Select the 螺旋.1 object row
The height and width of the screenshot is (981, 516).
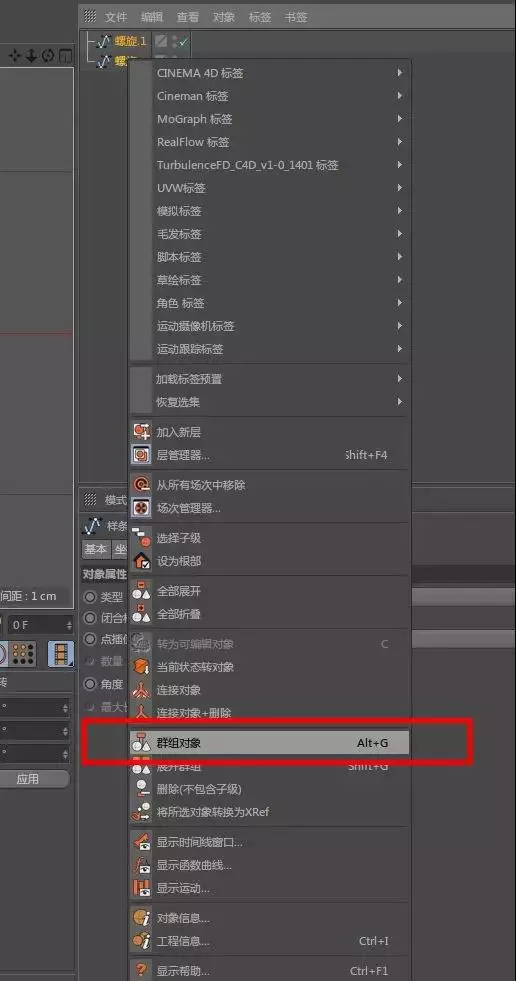[x=130, y=42]
